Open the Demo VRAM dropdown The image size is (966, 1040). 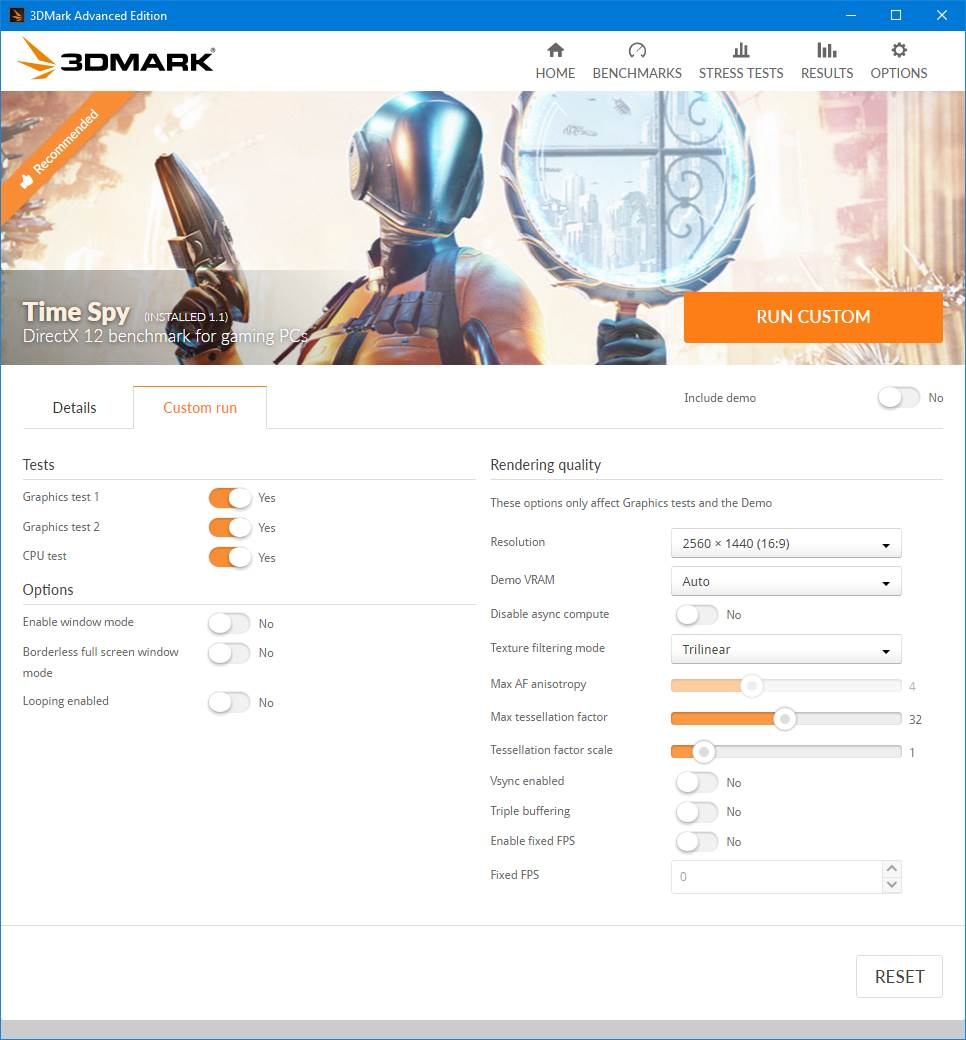click(786, 581)
